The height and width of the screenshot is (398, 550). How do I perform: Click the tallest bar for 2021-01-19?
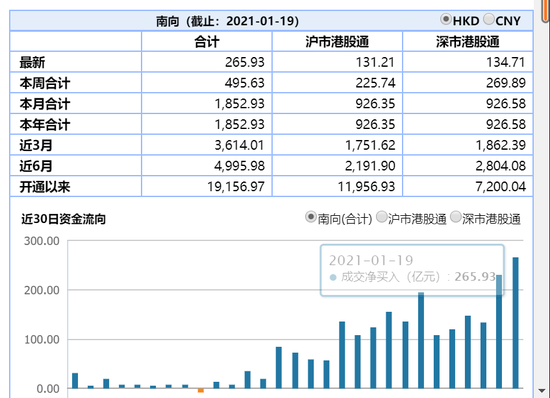pyautogui.click(x=515, y=323)
